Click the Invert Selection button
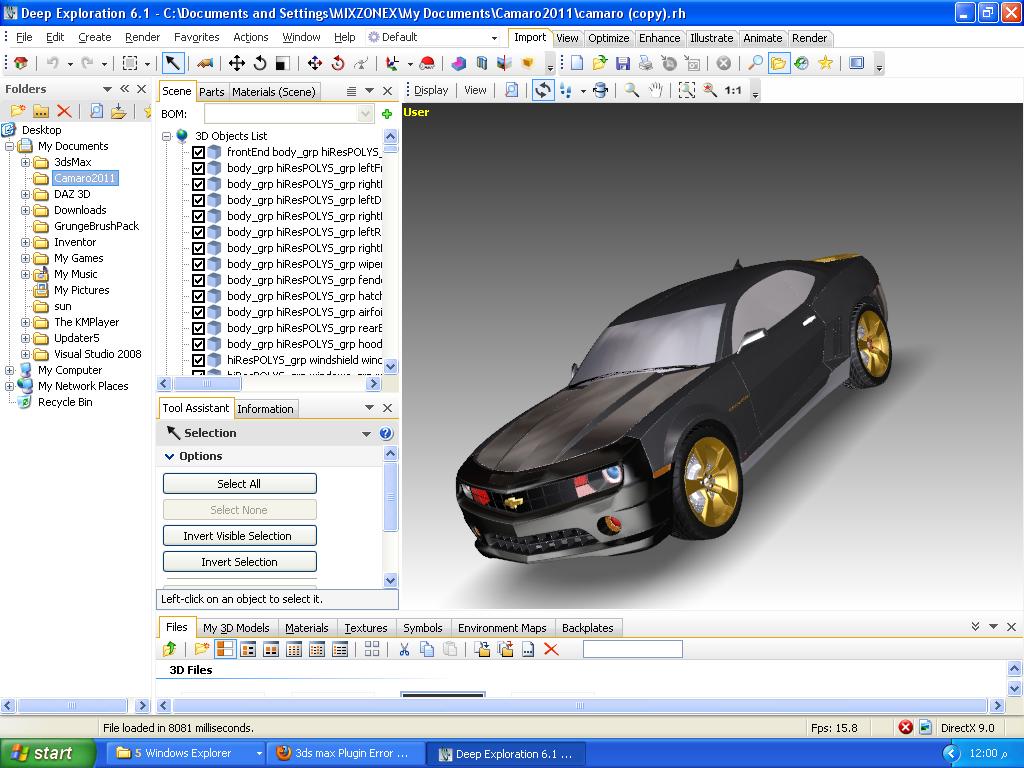The height and width of the screenshot is (768, 1024). coord(239,562)
